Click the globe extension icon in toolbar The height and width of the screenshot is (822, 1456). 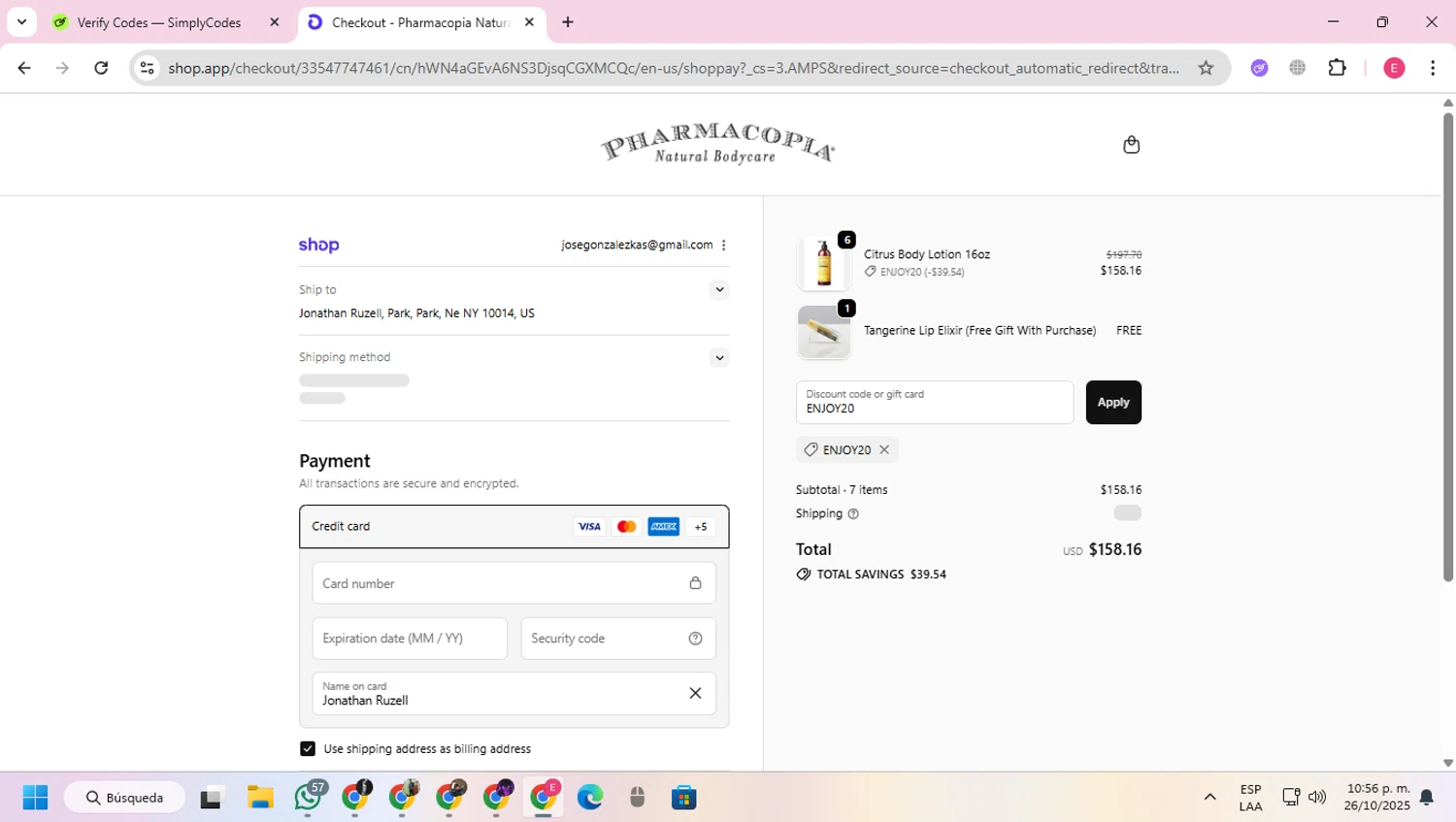pos(1298,68)
